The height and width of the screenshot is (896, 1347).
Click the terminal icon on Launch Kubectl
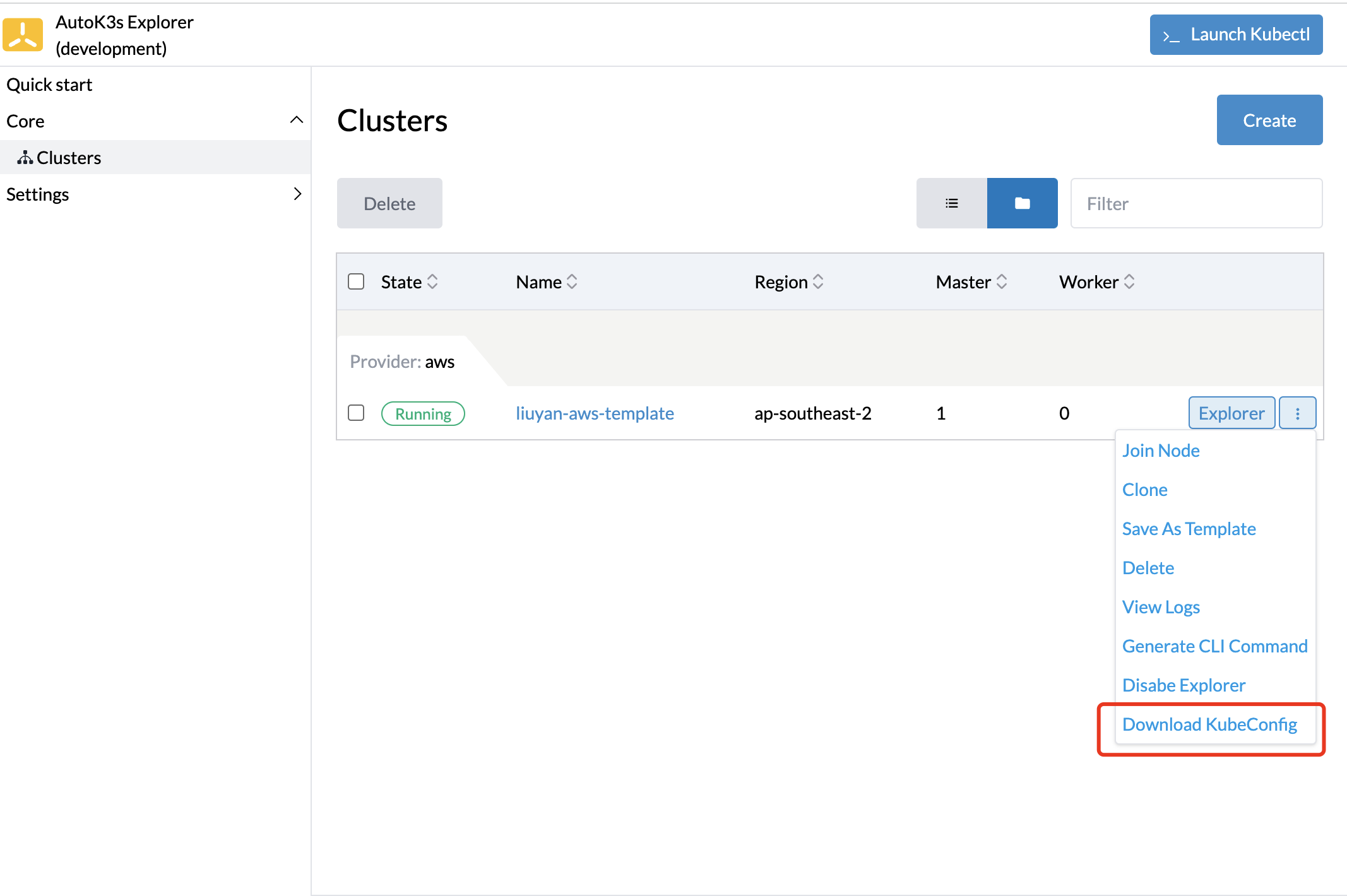point(1172,35)
